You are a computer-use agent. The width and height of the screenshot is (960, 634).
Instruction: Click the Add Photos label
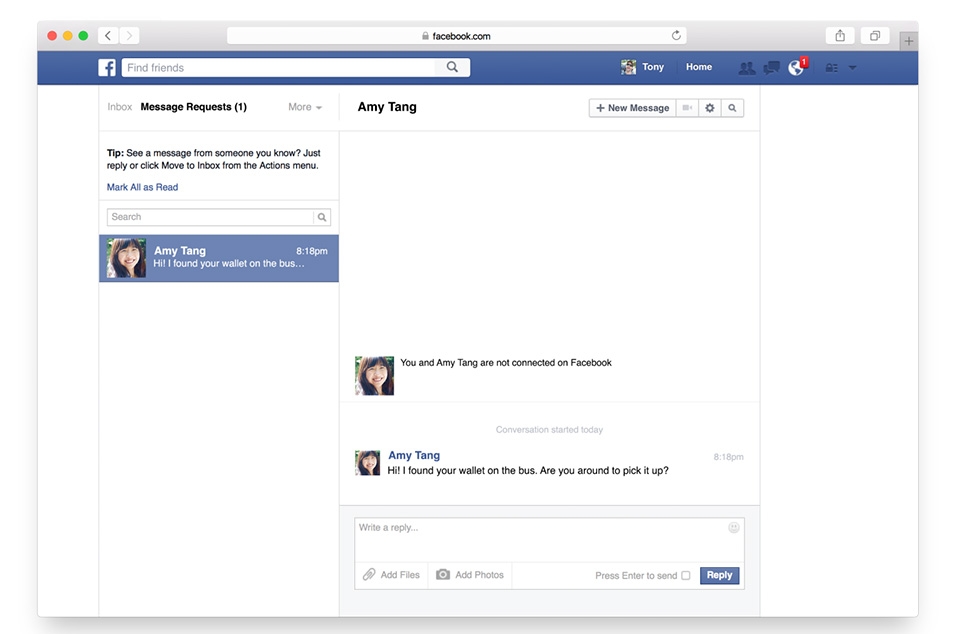click(x=479, y=575)
